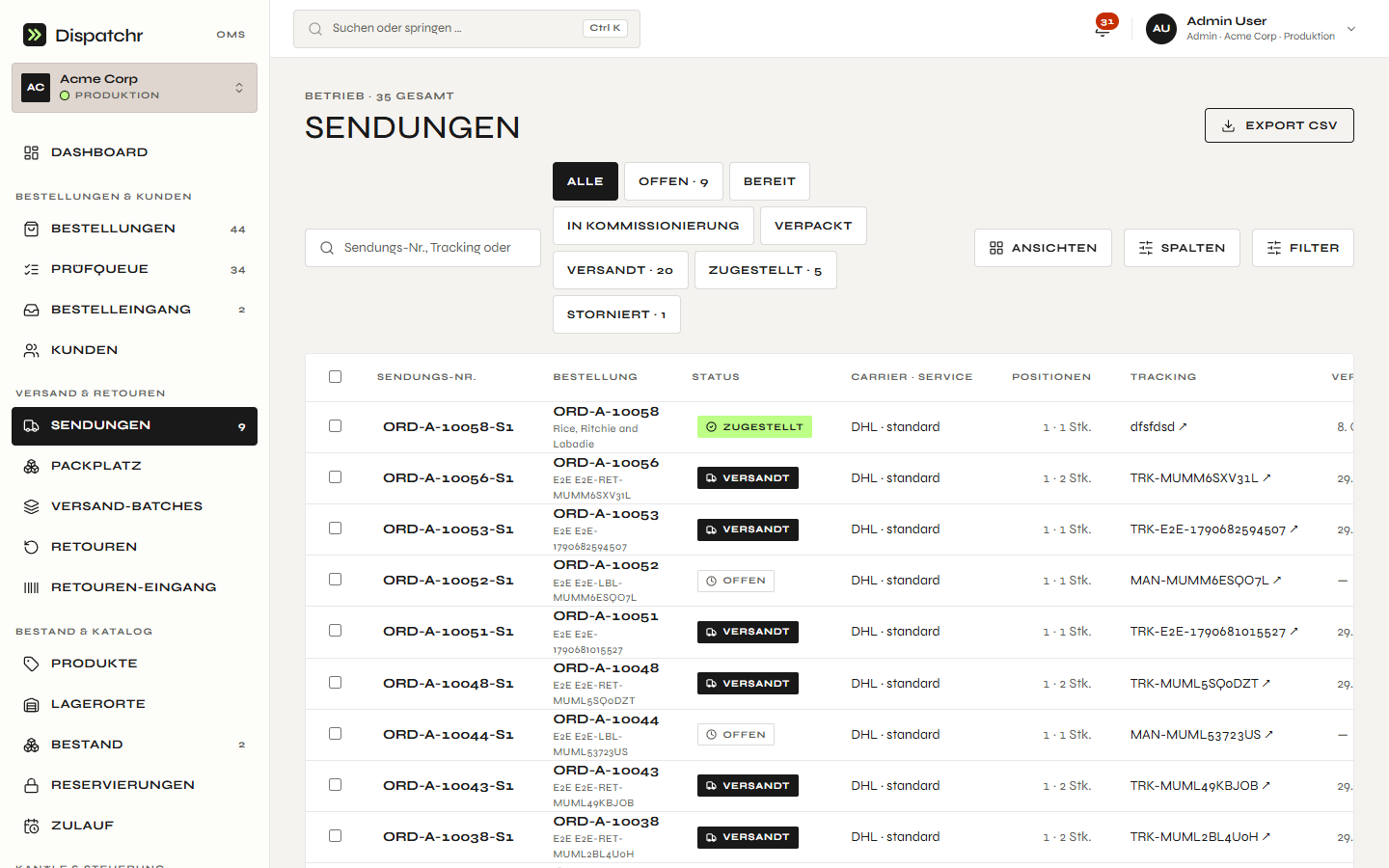Open the notifications bell icon
1389x868 pixels.
[x=1103, y=29]
